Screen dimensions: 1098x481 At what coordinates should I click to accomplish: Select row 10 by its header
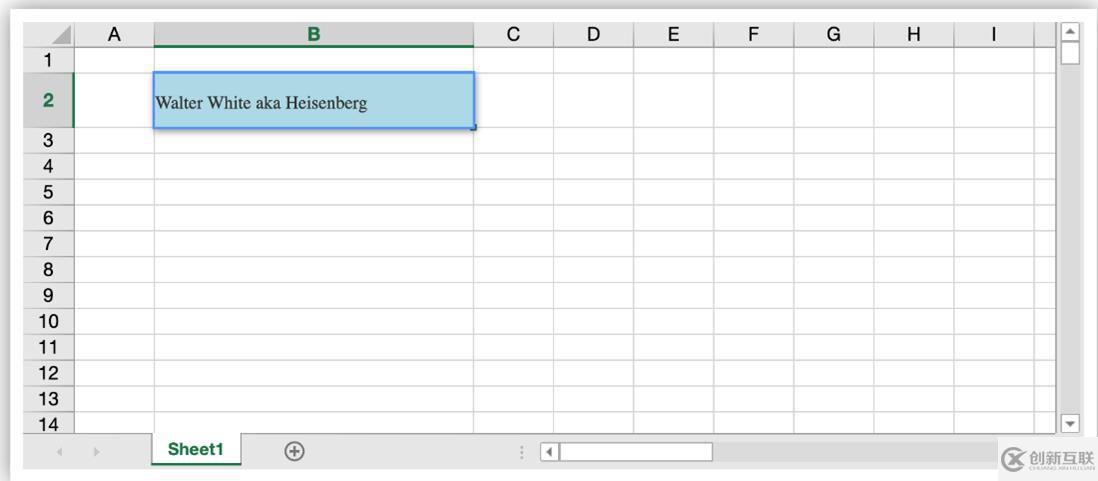point(48,321)
